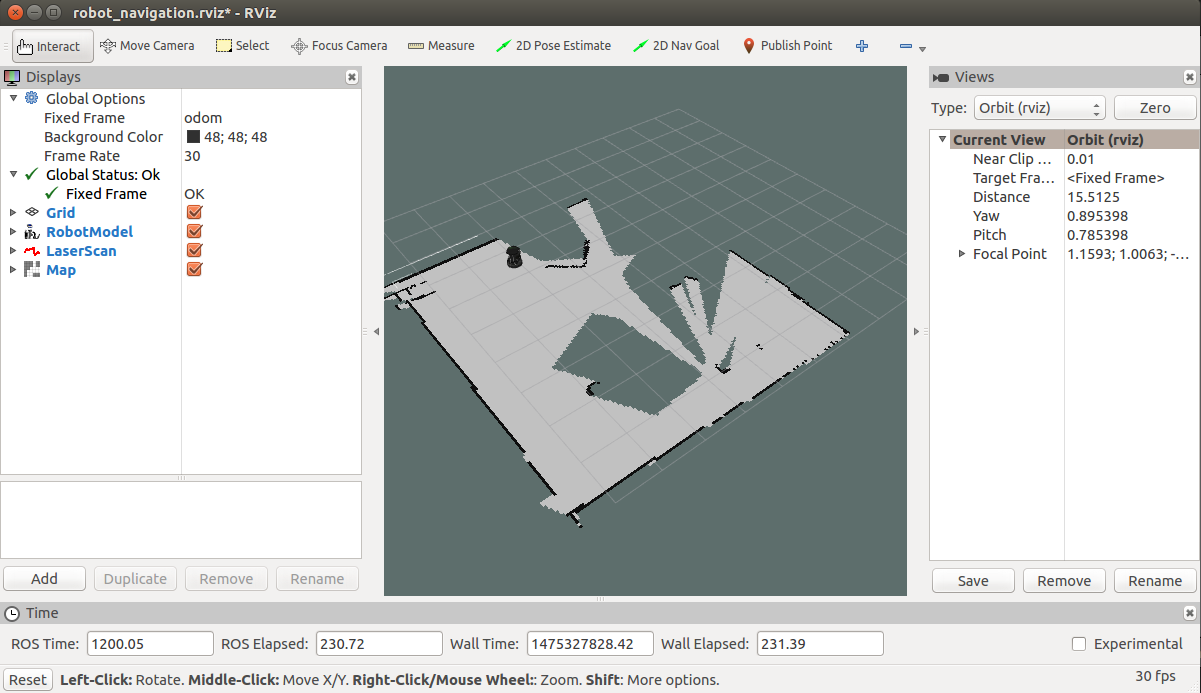Image resolution: width=1201 pixels, height=693 pixels.
Task: Expand the RobotModel display node
Action: (13, 231)
